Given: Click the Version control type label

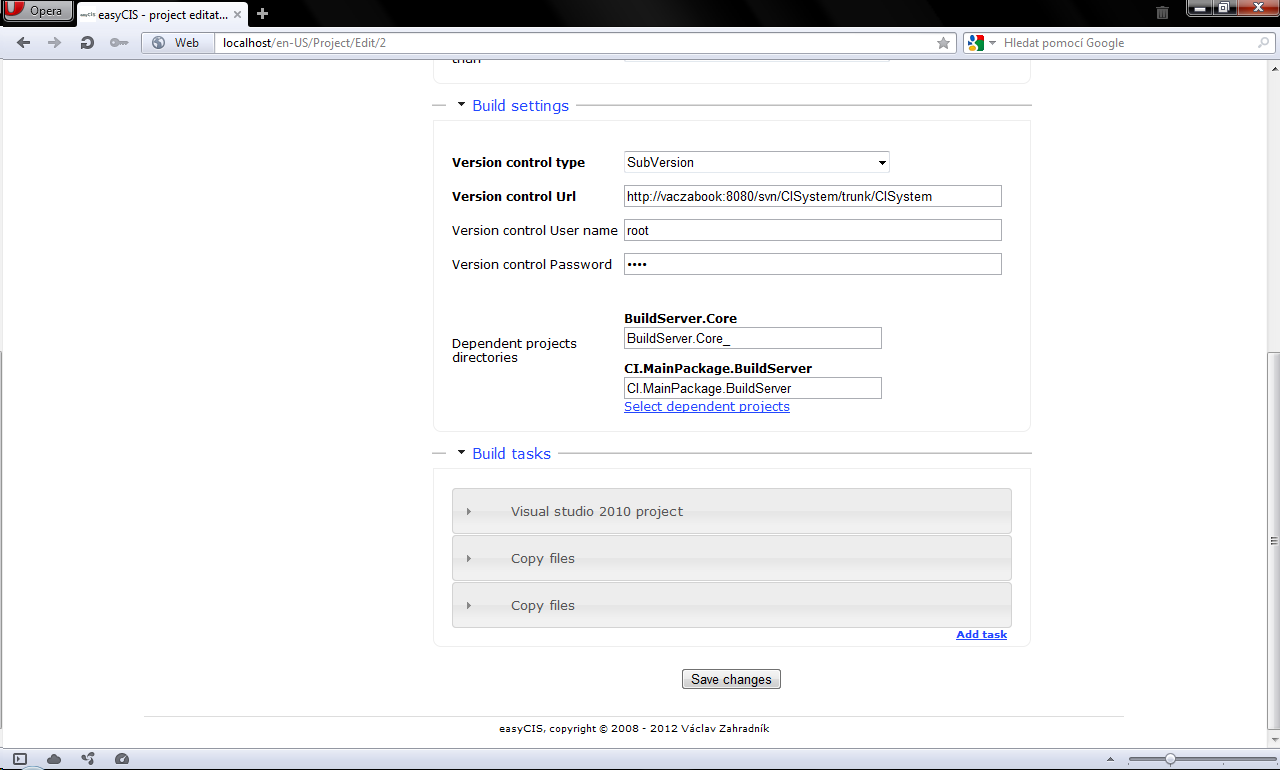Looking at the screenshot, I should pyautogui.click(x=518, y=162).
